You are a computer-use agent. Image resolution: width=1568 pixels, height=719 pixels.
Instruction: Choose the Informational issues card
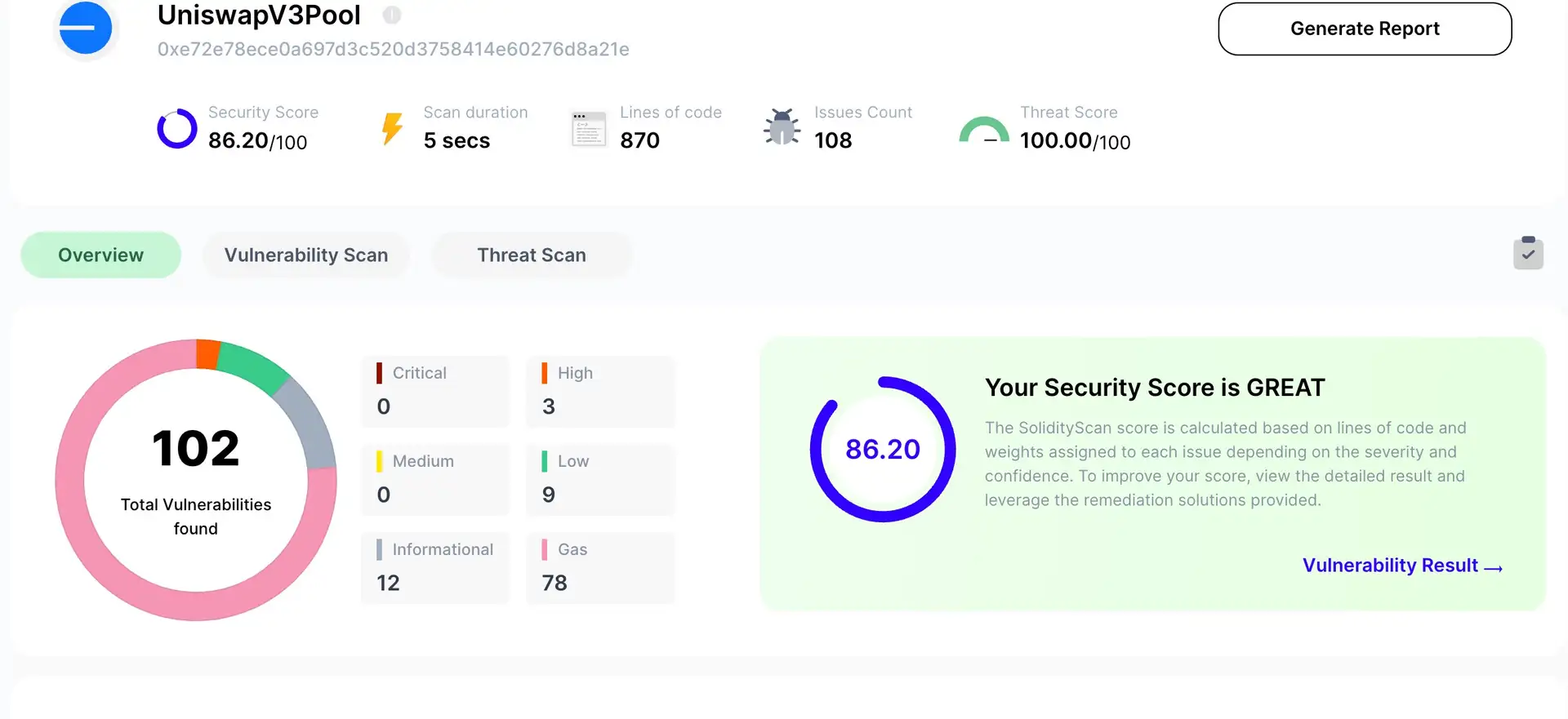[x=435, y=567]
